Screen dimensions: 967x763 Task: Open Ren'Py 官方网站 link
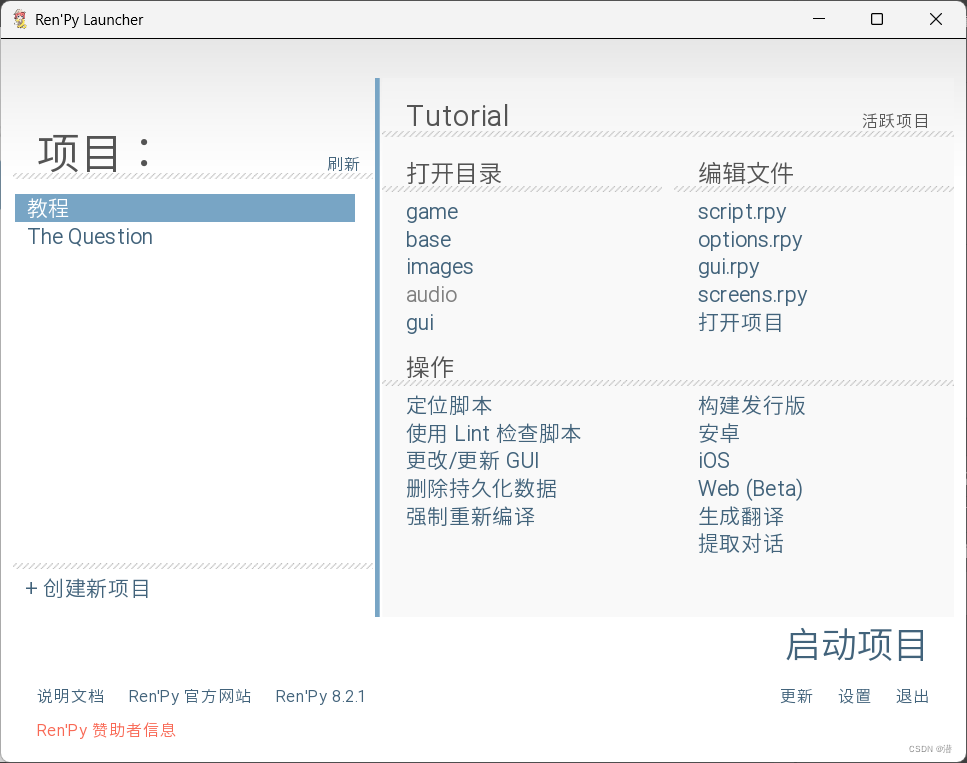point(189,696)
